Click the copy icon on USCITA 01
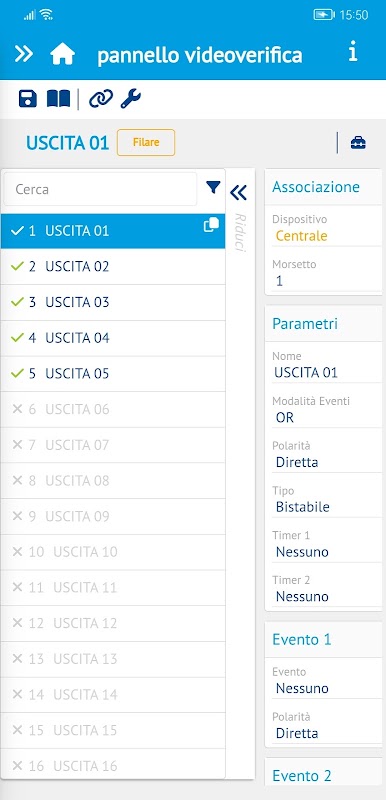 (x=211, y=225)
